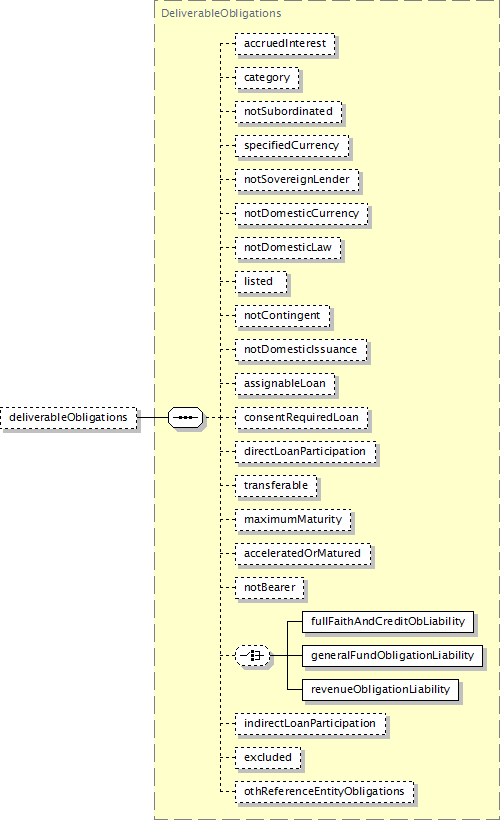Screen dimensions: 500x820
Task: Select the listed element
Action: (261, 281)
